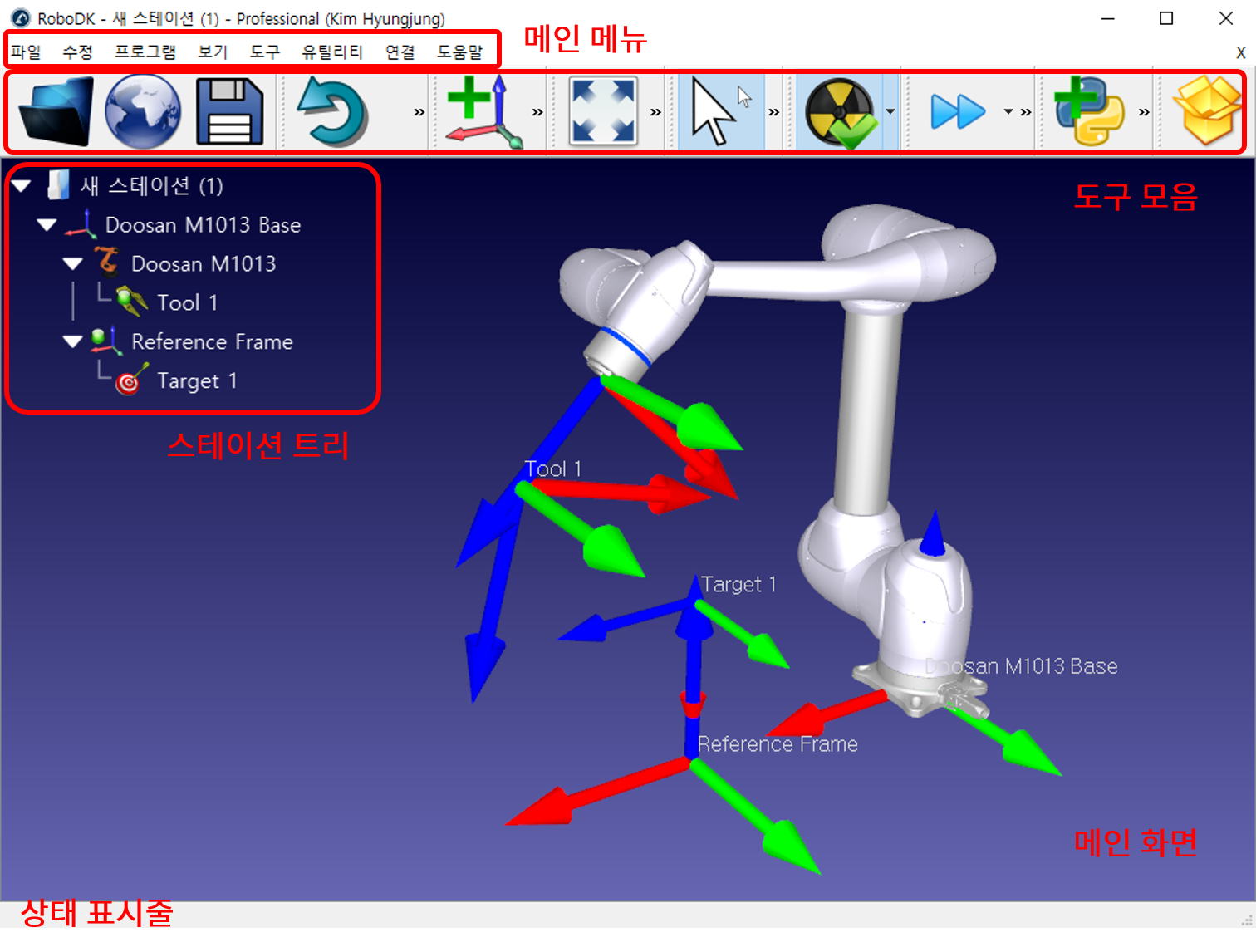
Task: Collapse the Doosan M1013 Base node
Action: click(x=47, y=224)
